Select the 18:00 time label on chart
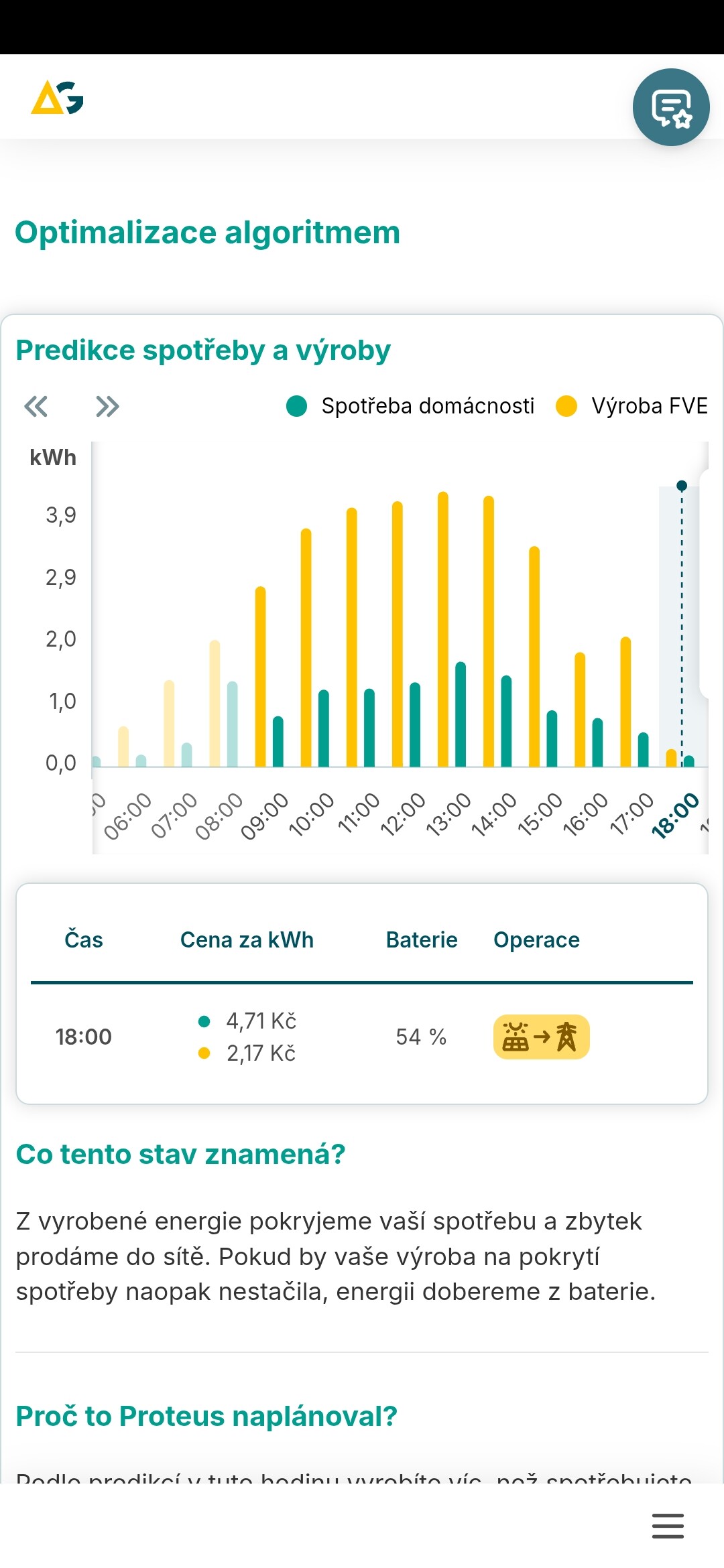 click(x=674, y=815)
